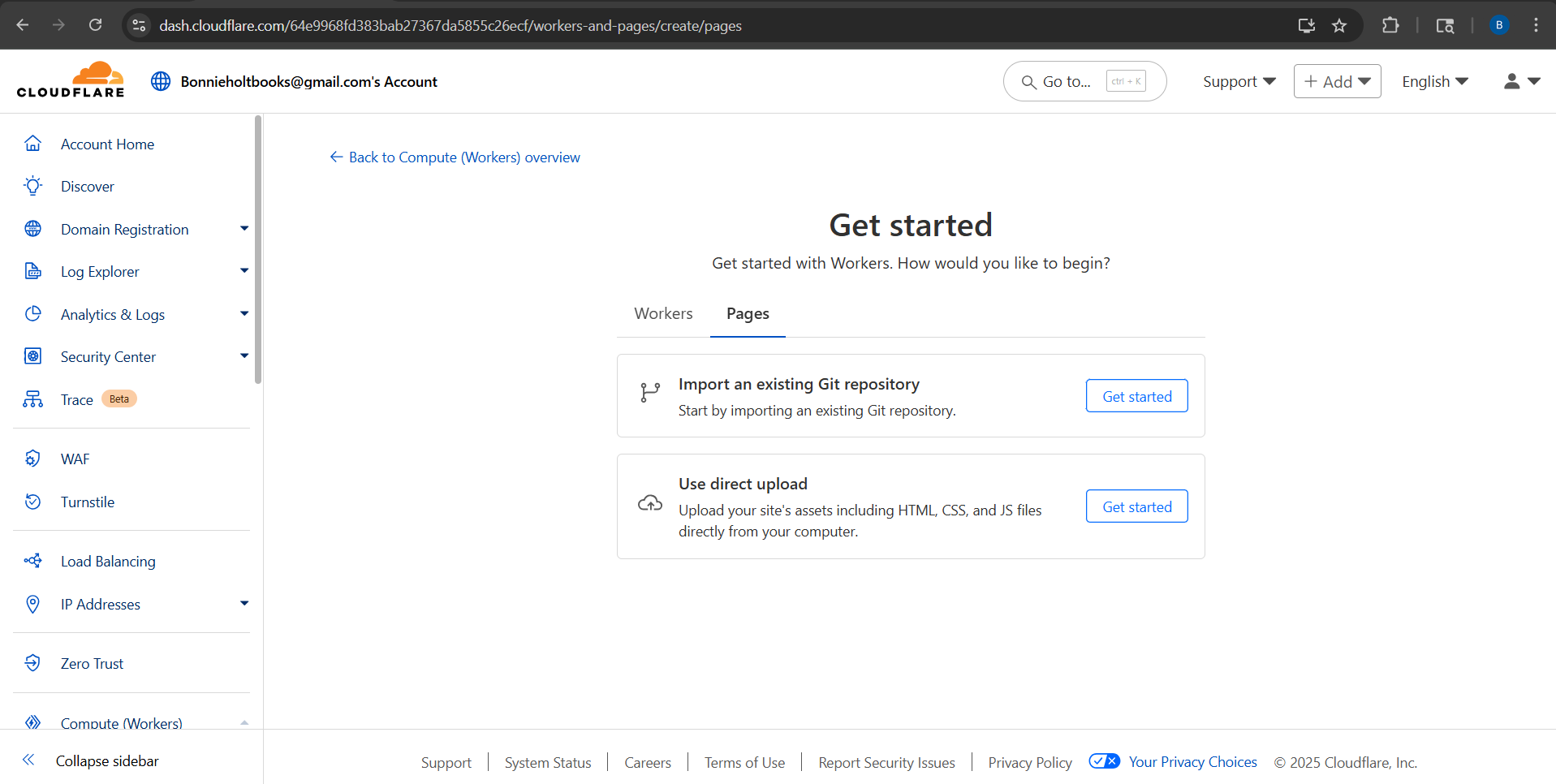Open the user profile icon menu

click(x=1520, y=81)
